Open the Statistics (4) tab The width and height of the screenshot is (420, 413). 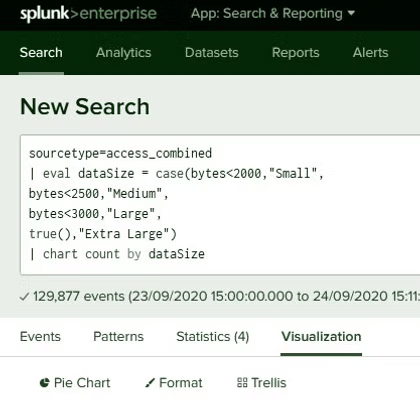tap(213, 336)
